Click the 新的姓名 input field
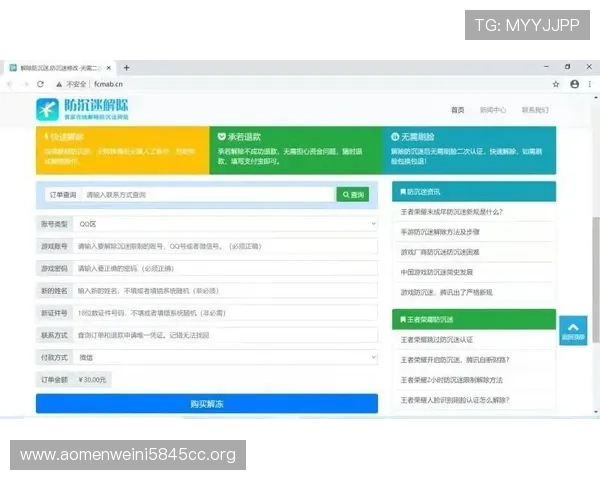 coord(226,291)
